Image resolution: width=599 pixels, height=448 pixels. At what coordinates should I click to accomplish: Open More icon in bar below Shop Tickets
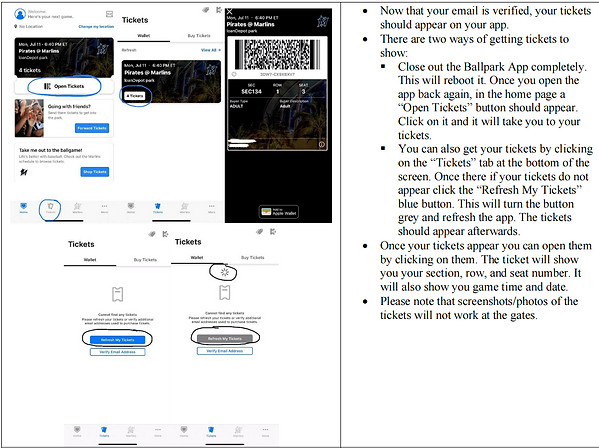pyautogui.click(x=104, y=208)
